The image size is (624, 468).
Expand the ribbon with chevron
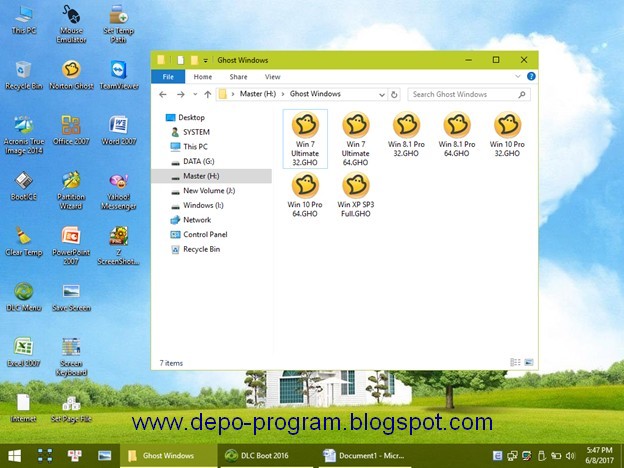tap(517, 76)
